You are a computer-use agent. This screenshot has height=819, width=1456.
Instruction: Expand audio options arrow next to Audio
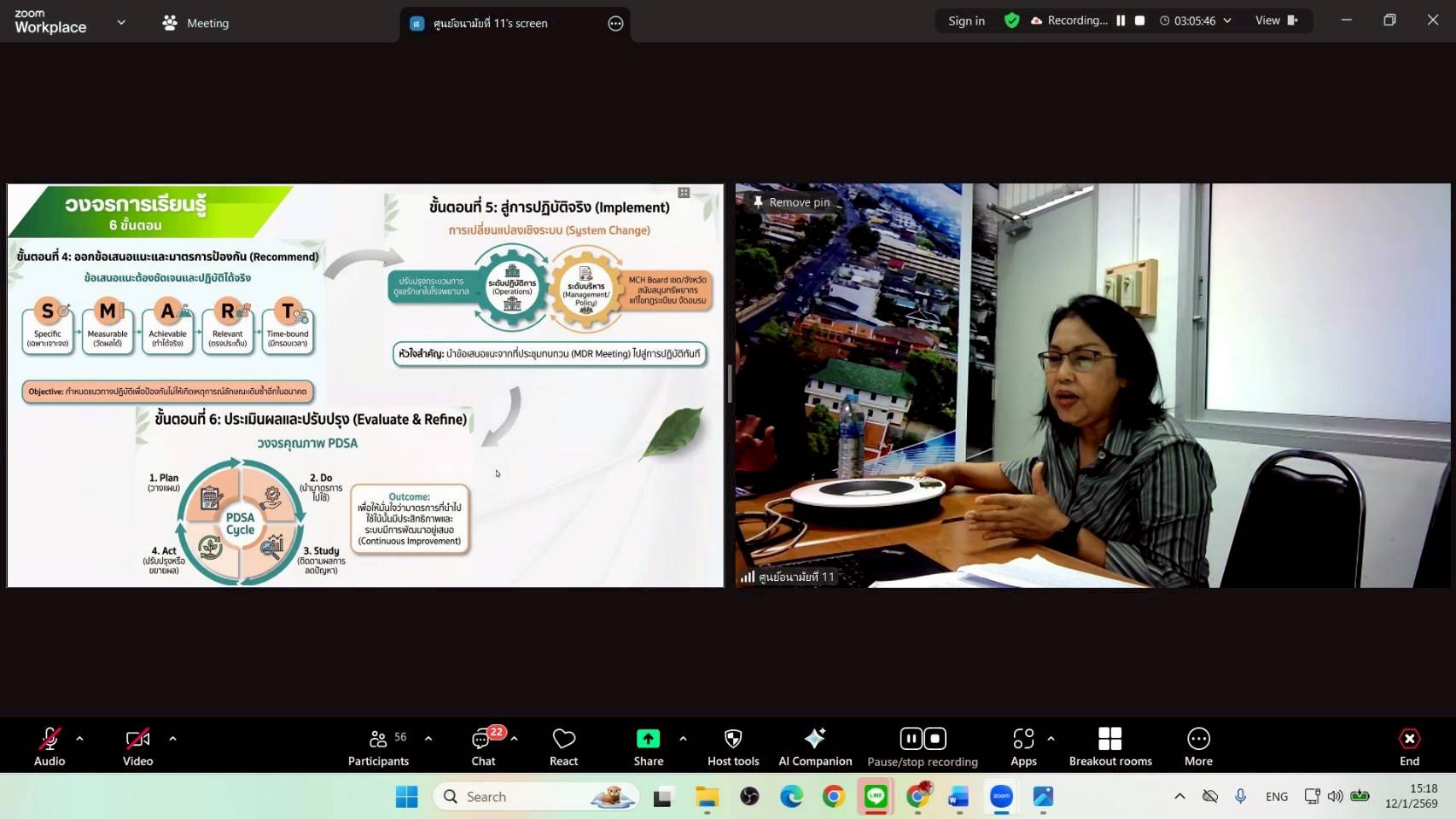(79, 739)
